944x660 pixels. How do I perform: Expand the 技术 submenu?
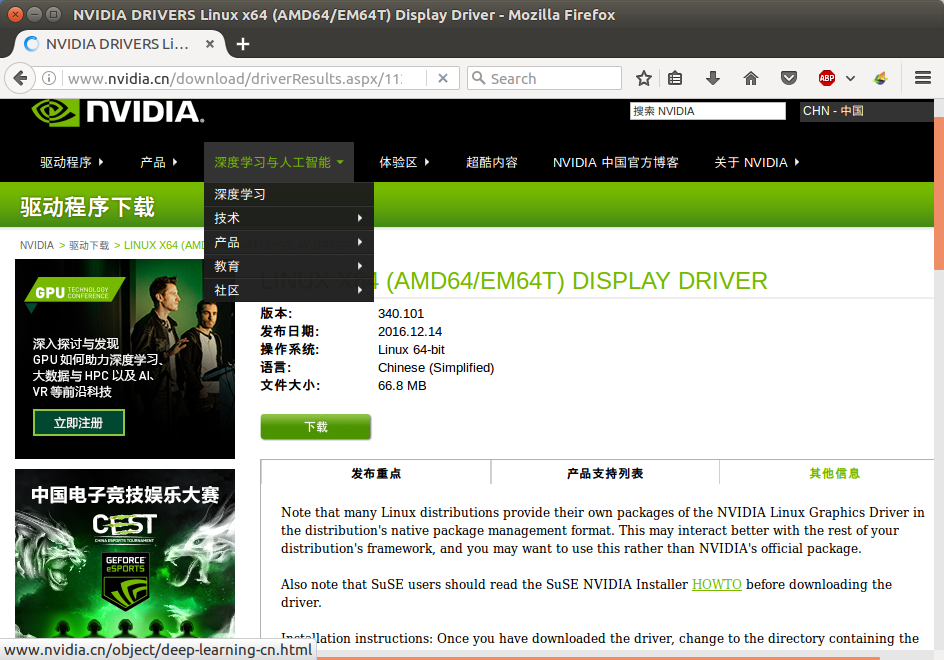point(228,217)
